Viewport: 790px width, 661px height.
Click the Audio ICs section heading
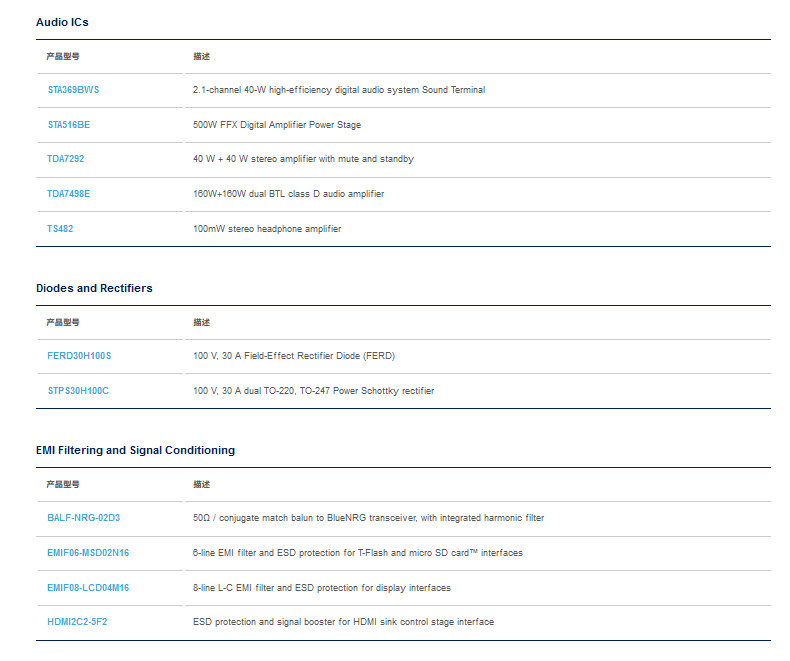coord(62,22)
